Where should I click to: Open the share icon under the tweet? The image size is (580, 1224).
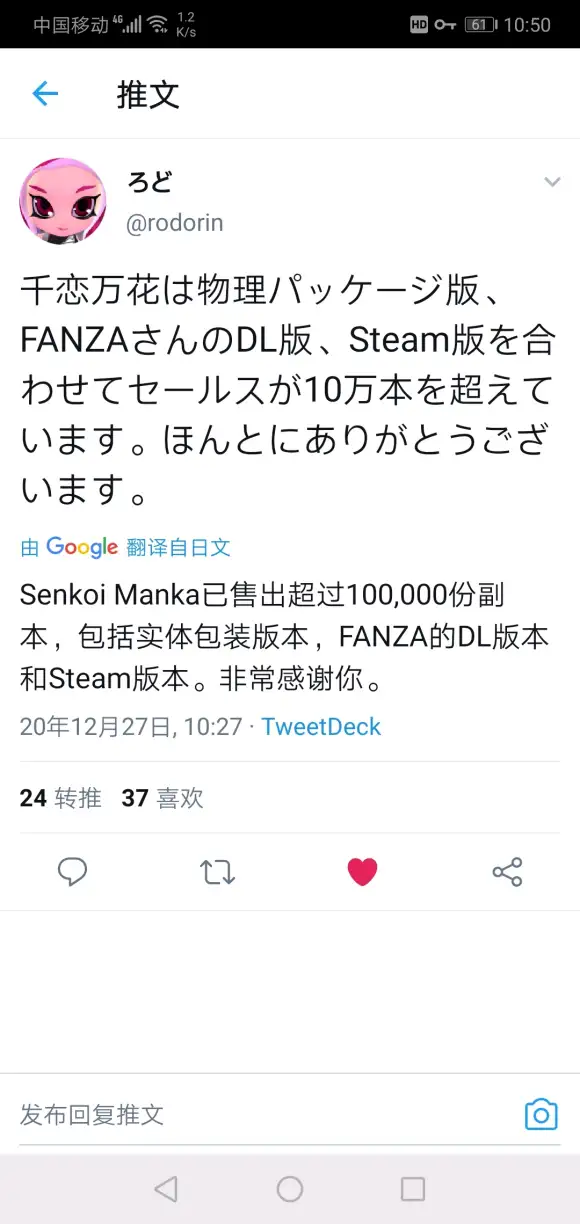coord(507,872)
